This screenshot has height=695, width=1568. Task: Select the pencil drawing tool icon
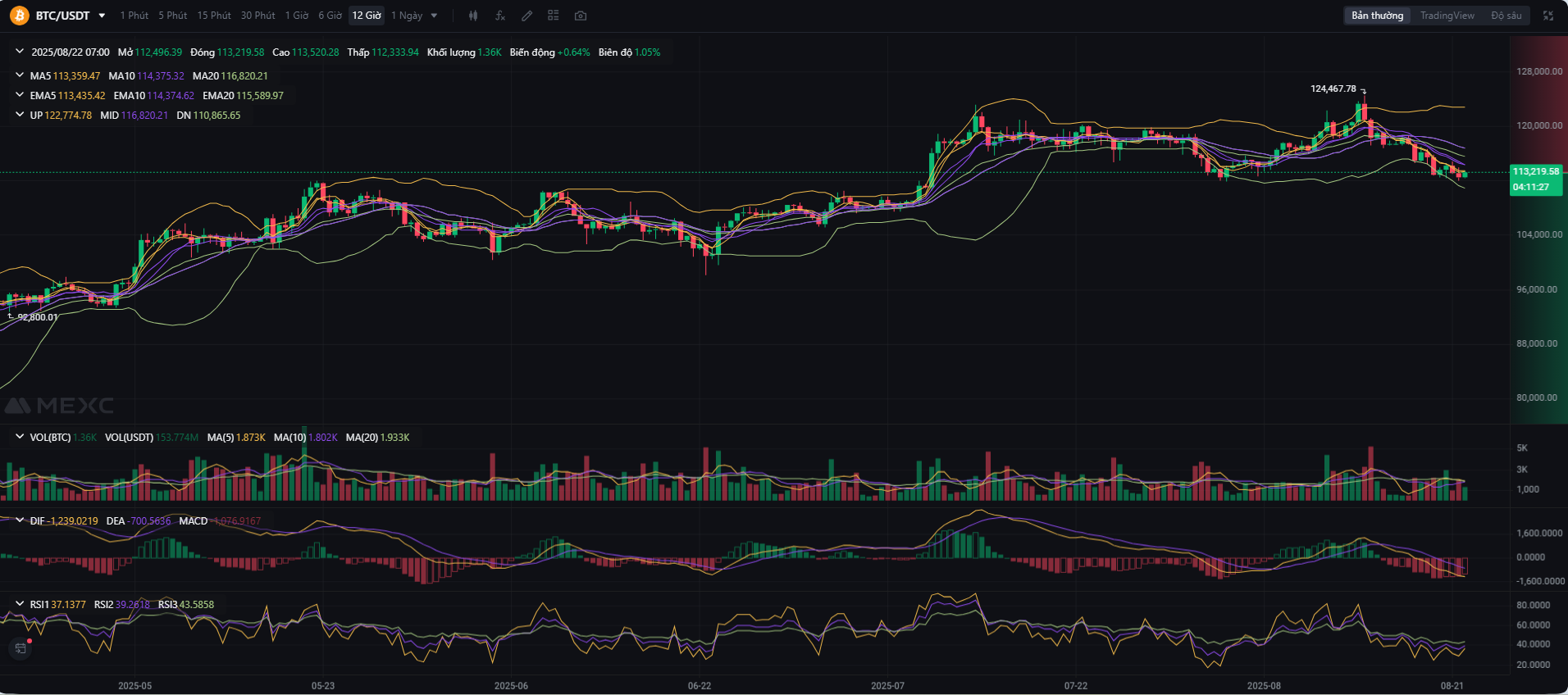[x=526, y=16]
